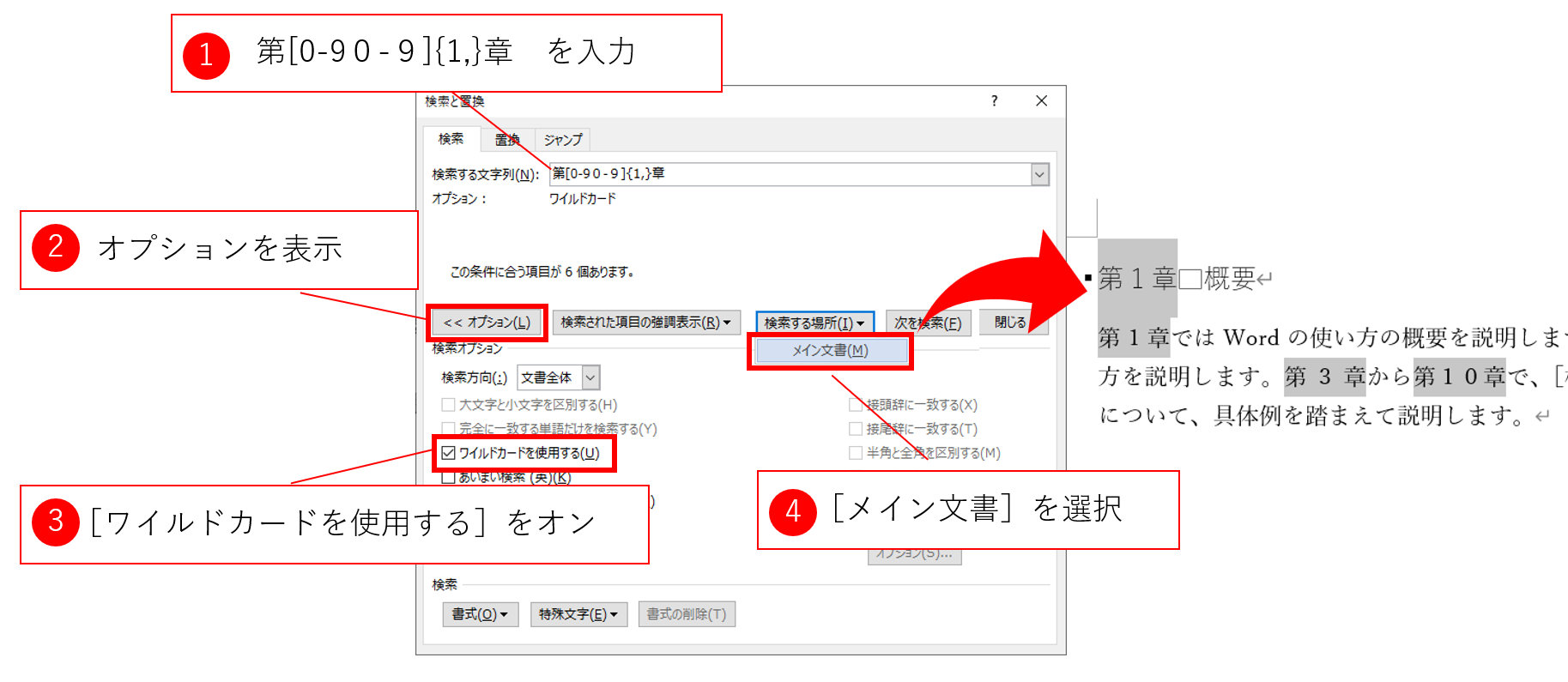
Task: Collapse options with << オプション(L) button
Action: point(487,323)
